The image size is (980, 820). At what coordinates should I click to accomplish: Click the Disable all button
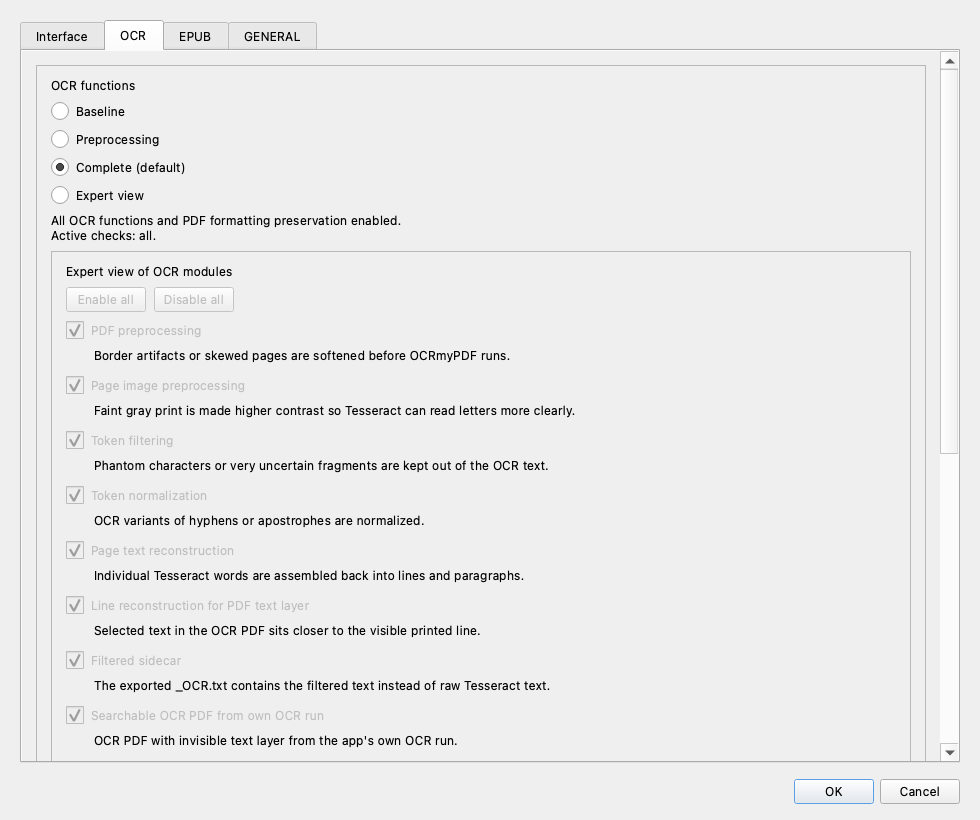tap(194, 299)
